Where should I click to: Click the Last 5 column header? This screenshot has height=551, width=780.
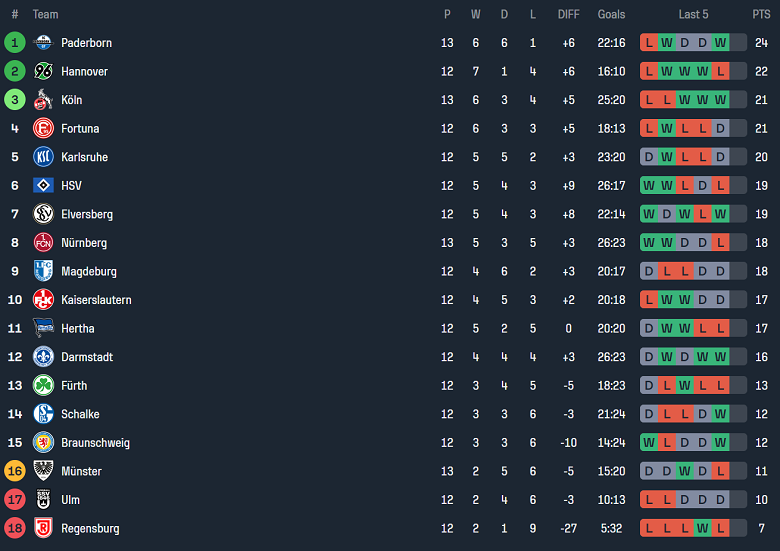click(x=693, y=14)
